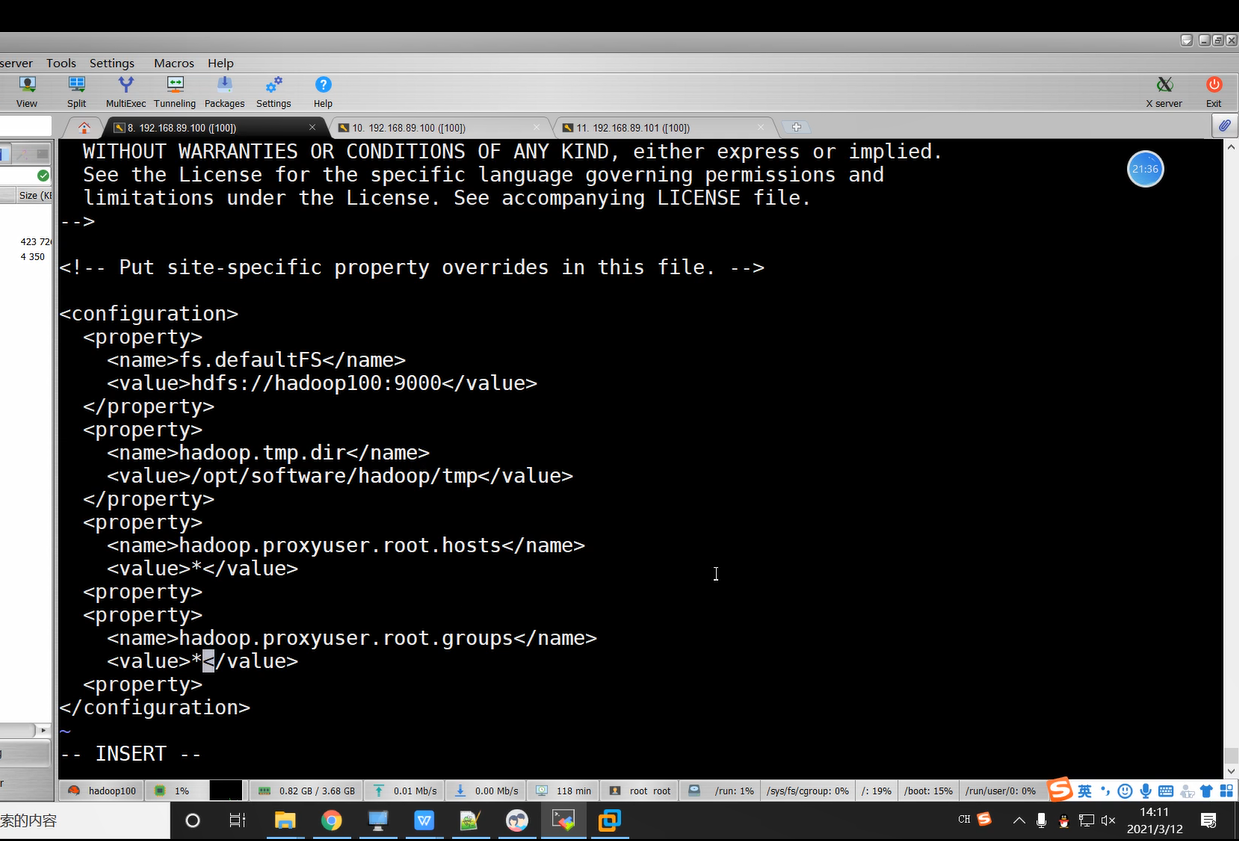The width and height of the screenshot is (1239, 841).
Task: Click the root root users status
Action: [641, 791]
